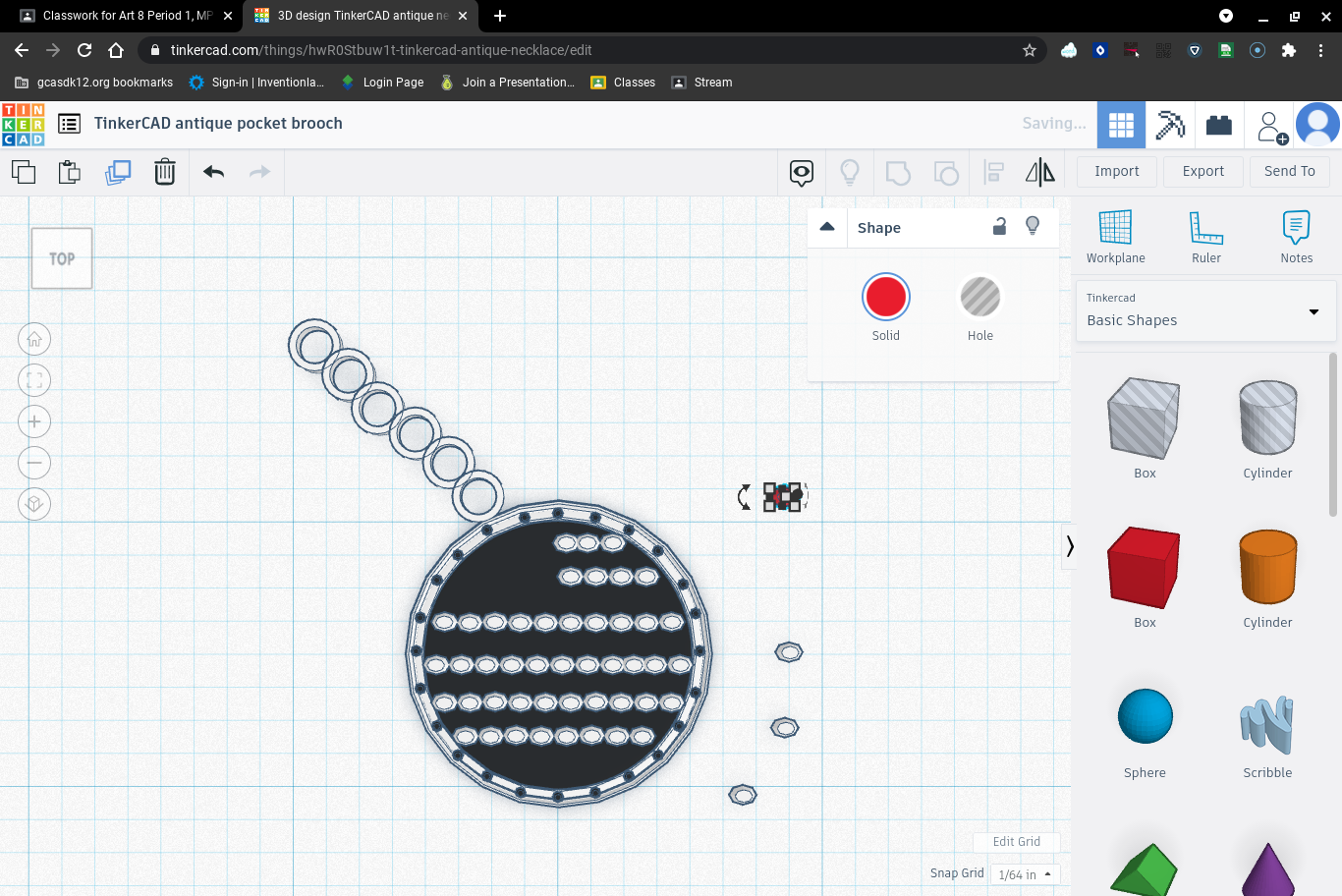Viewport: 1342px width, 896px height.
Task: Delete shape with the trash icon
Action: [165, 171]
